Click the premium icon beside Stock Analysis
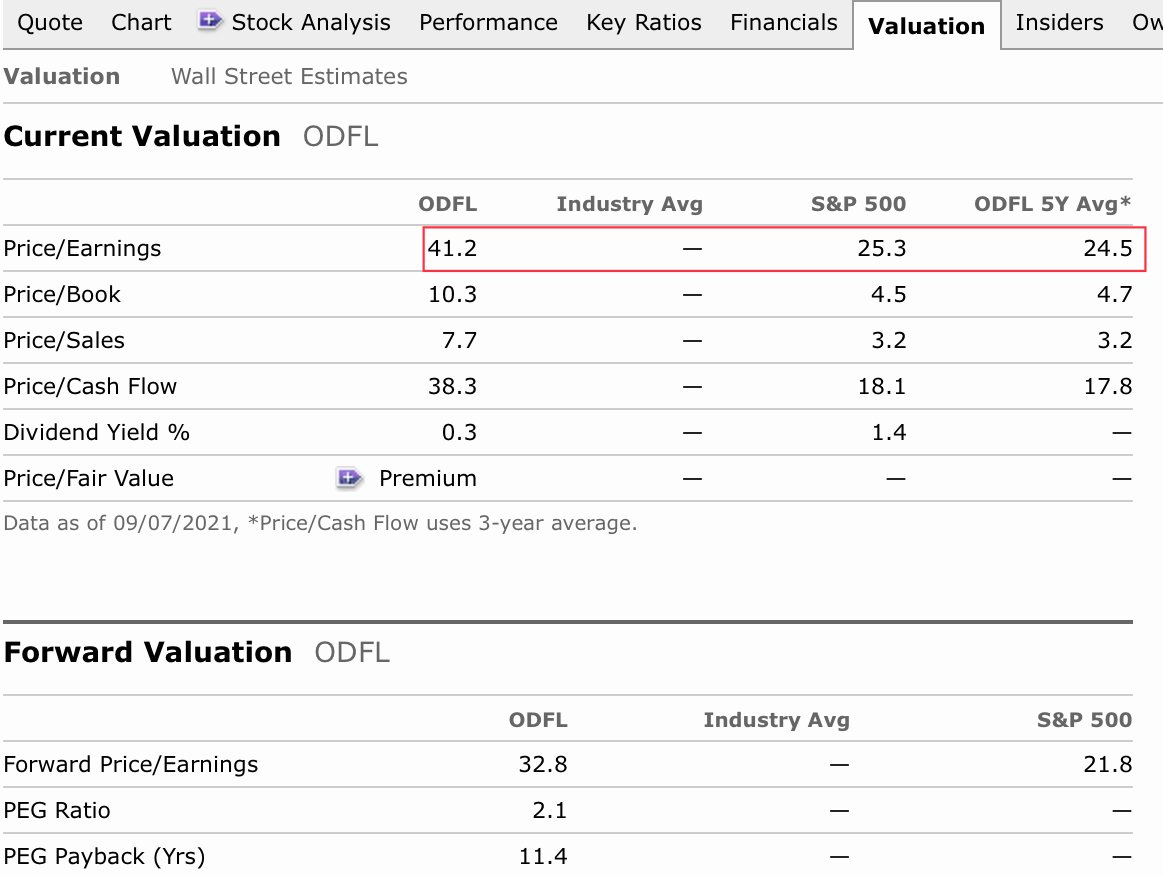The height and width of the screenshot is (877, 1163). 210,21
